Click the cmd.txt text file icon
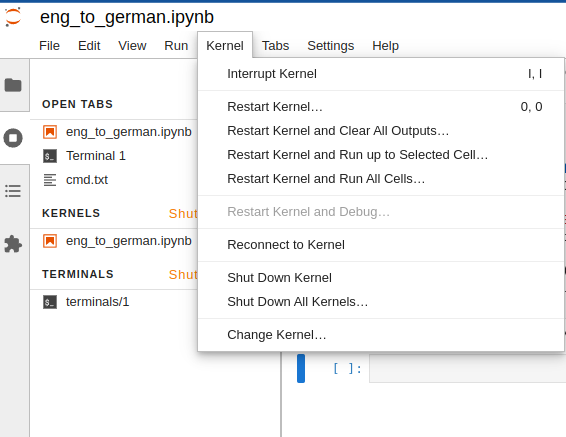The width and height of the screenshot is (566, 437). coord(50,180)
